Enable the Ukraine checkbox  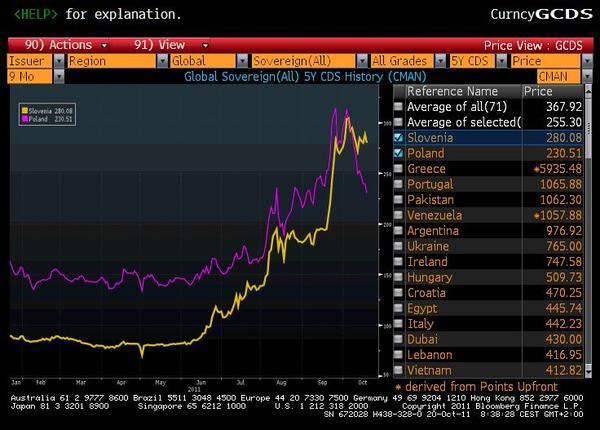coord(398,246)
